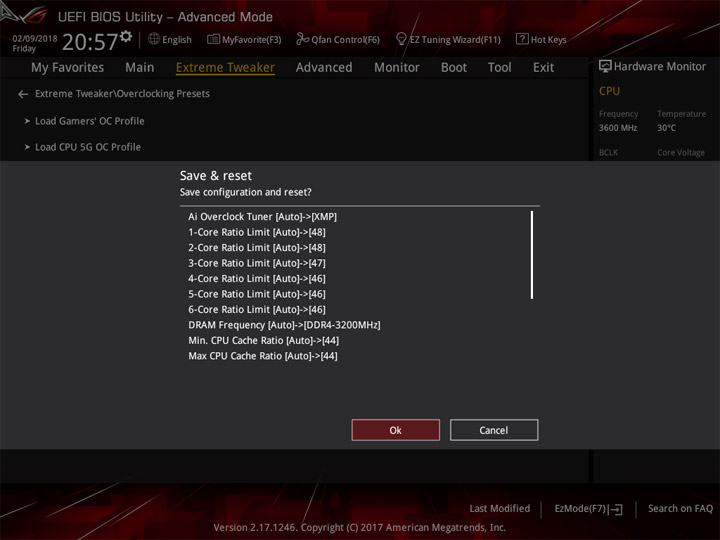The image size is (720, 540).
Task: Click the Save & reset dialog title
Action: [x=216, y=175]
